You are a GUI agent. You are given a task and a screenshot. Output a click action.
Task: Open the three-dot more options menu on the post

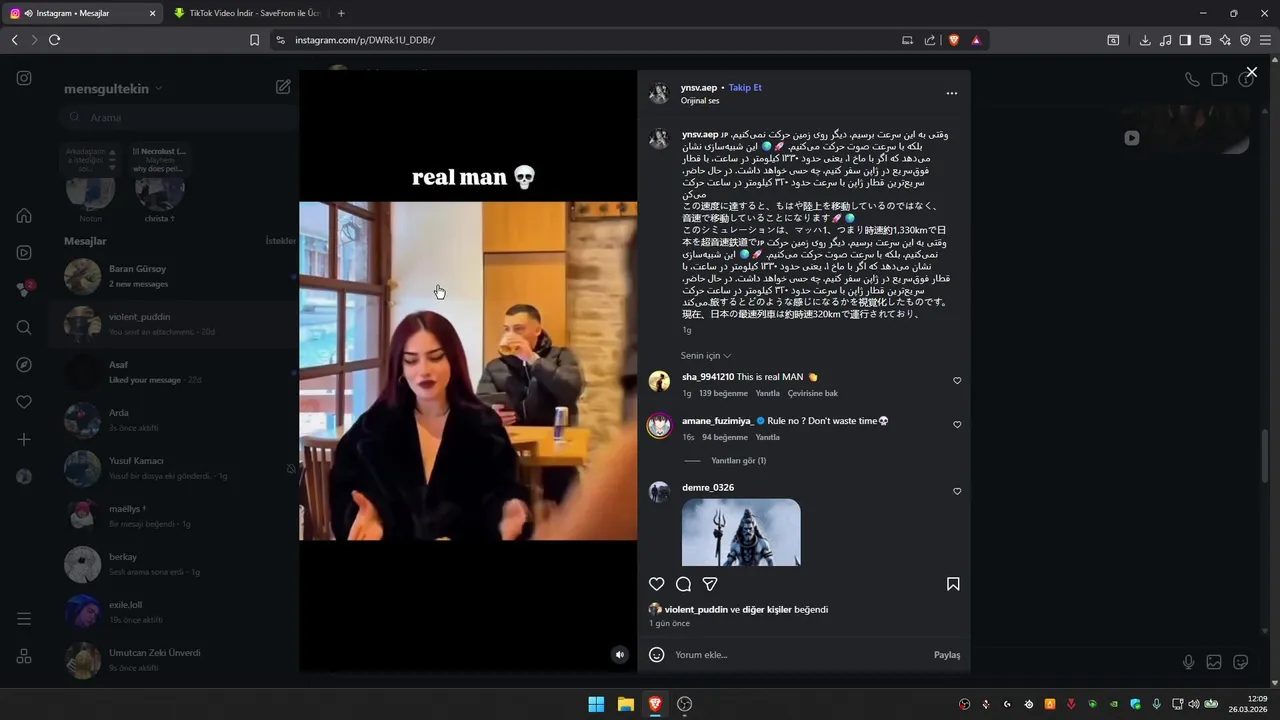(x=951, y=93)
